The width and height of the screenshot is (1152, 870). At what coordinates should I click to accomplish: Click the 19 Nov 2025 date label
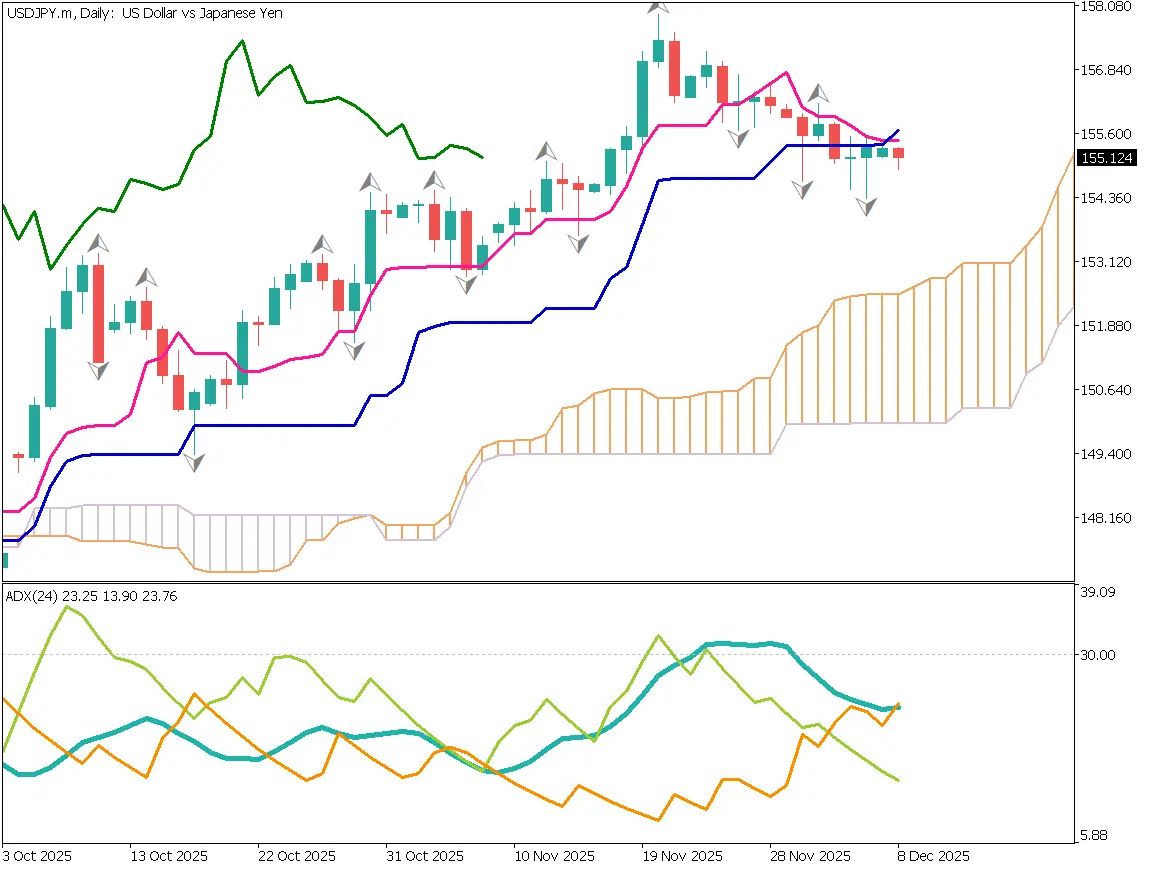682,856
